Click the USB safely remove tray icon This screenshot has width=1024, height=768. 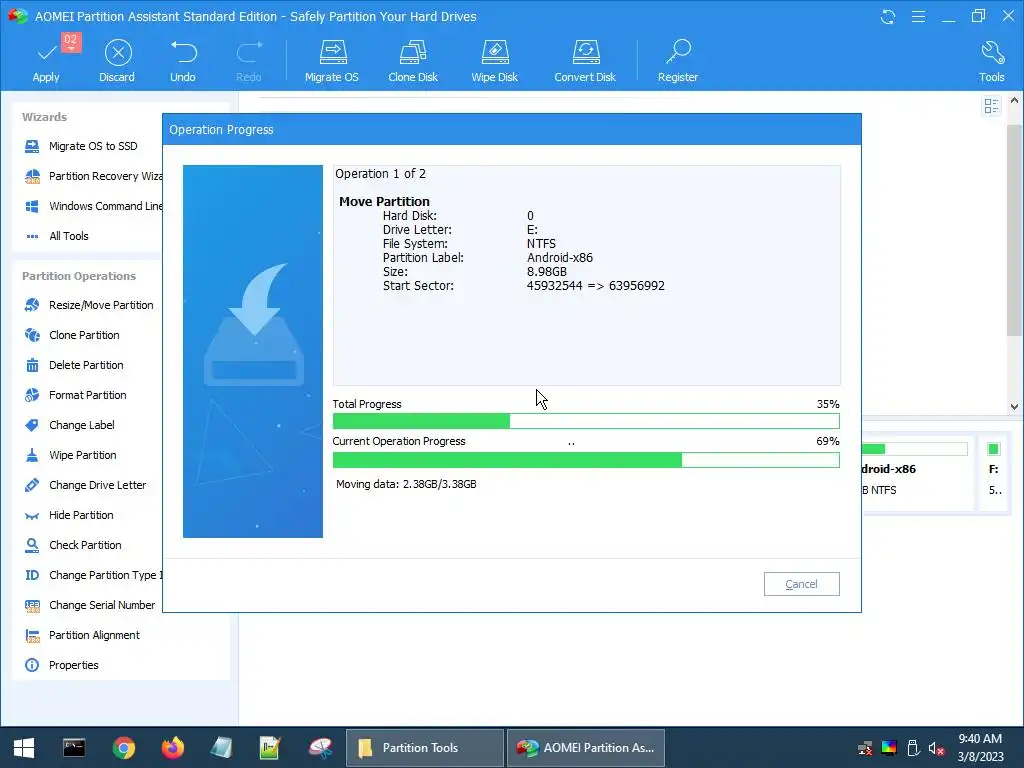point(913,748)
